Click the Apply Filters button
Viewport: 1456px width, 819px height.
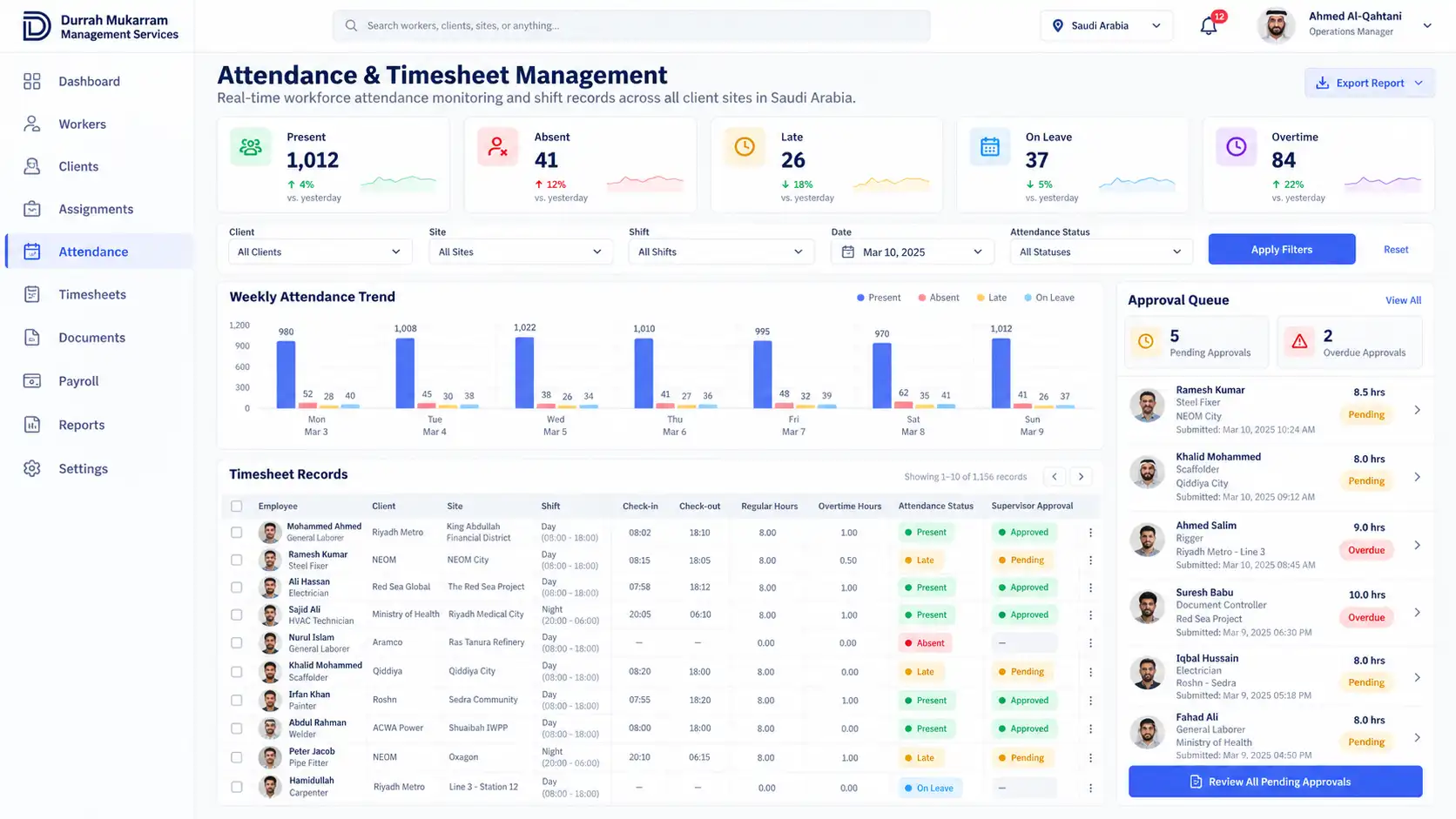[x=1282, y=250]
